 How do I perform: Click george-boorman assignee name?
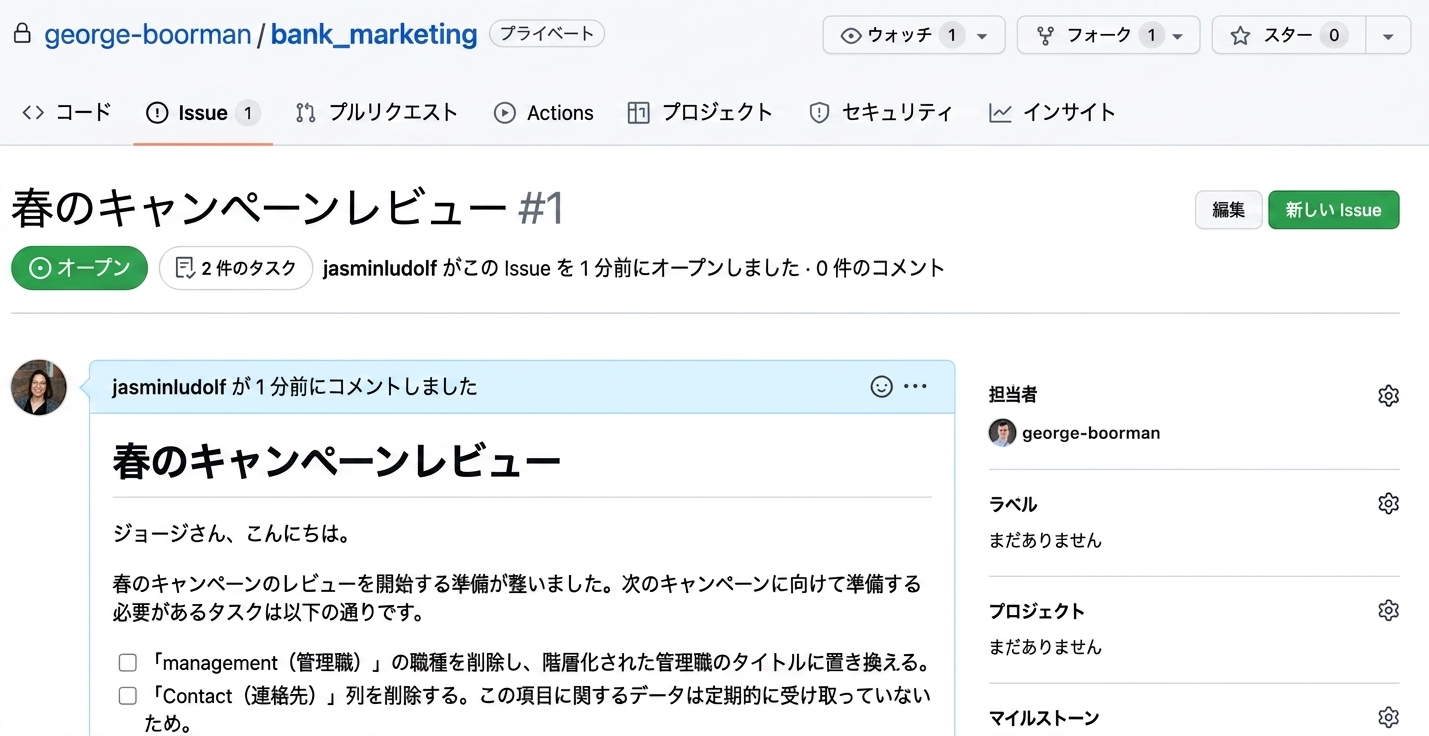[1091, 433]
